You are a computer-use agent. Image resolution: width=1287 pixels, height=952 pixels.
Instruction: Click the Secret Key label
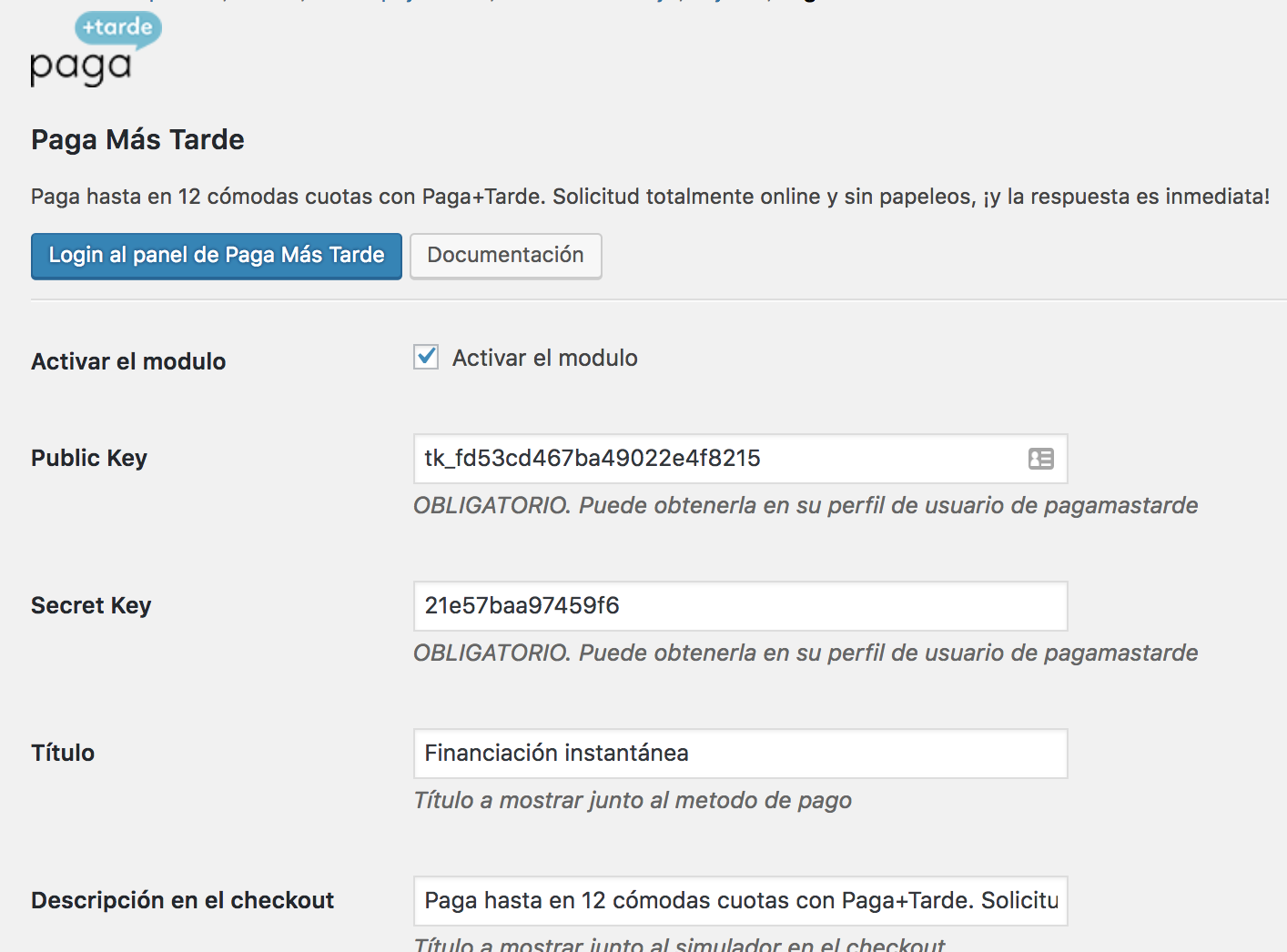91,605
